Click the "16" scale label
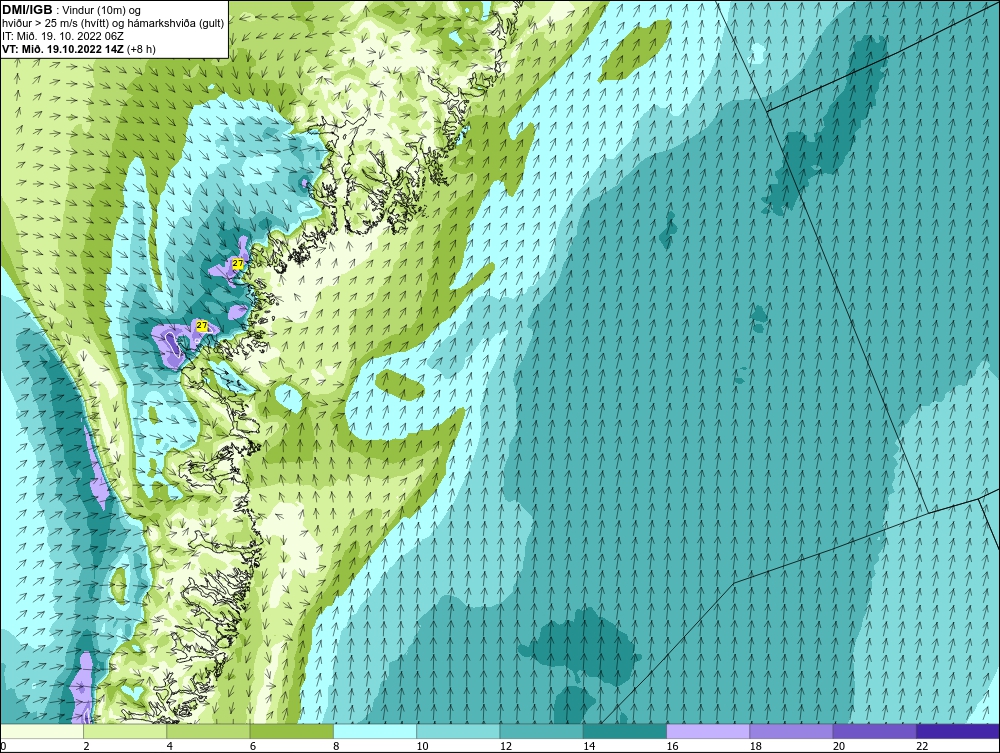Image resolution: width=1000 pixels, height=753 pixels. (672, 746)
